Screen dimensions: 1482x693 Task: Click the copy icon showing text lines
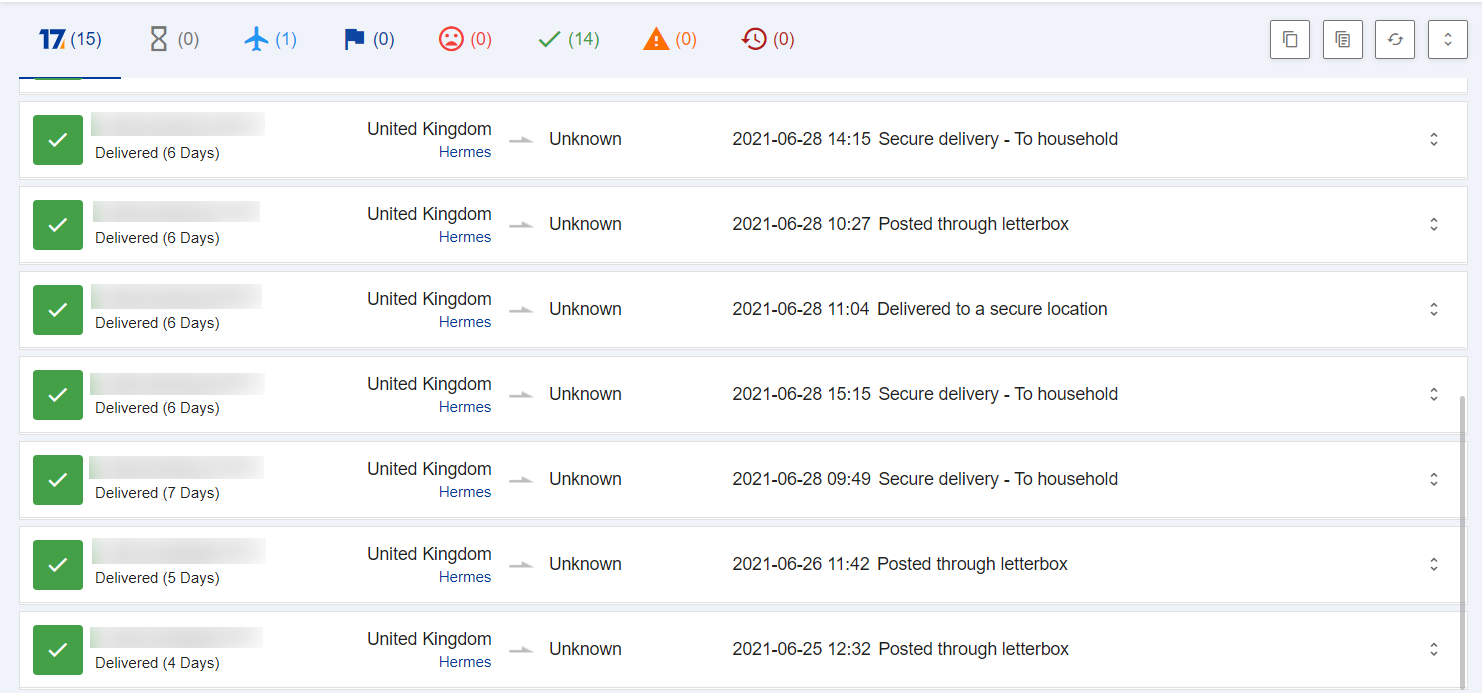point(1343,40)
